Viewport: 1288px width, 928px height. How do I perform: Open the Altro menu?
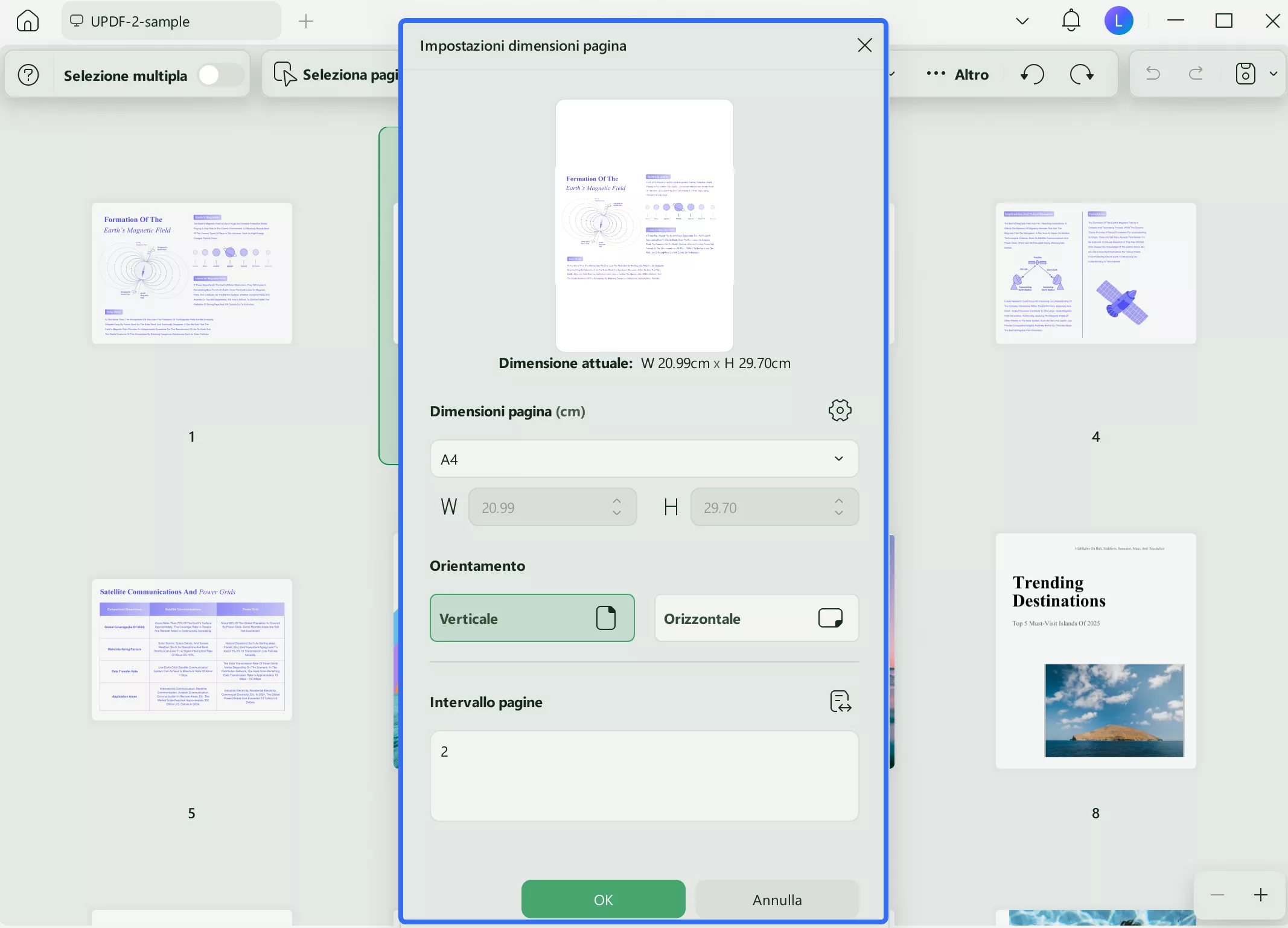[958, 74]
